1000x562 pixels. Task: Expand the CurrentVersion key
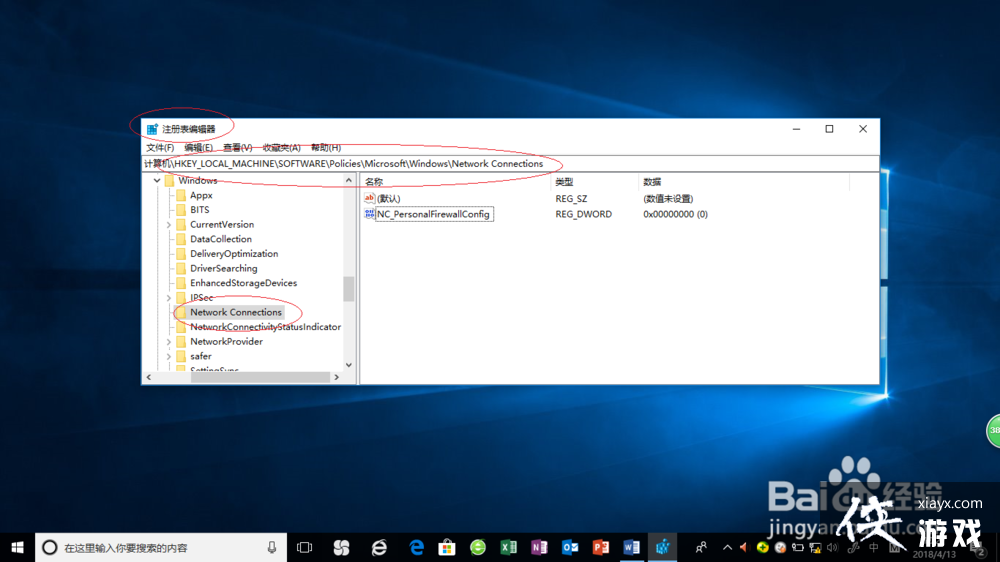coord(169,225)
